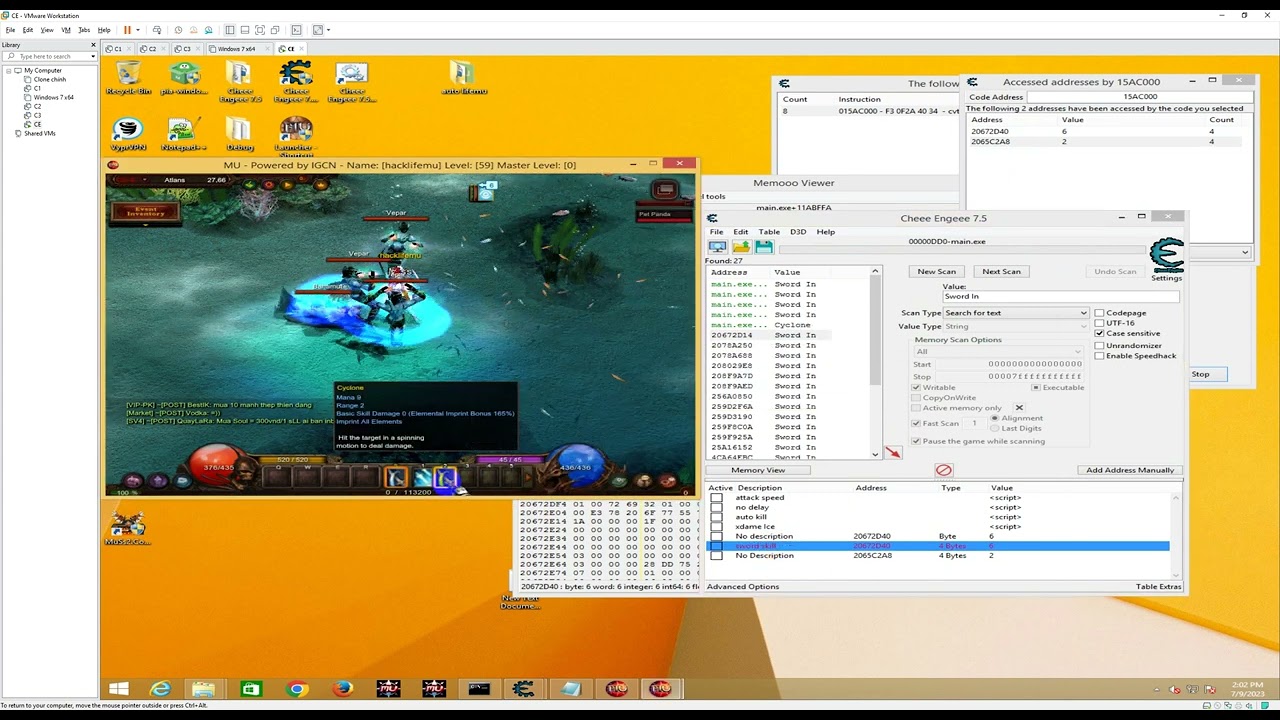Open auto lifemu folder on desktop
This screenshot has width=1280, height=720.
(463, 78)
